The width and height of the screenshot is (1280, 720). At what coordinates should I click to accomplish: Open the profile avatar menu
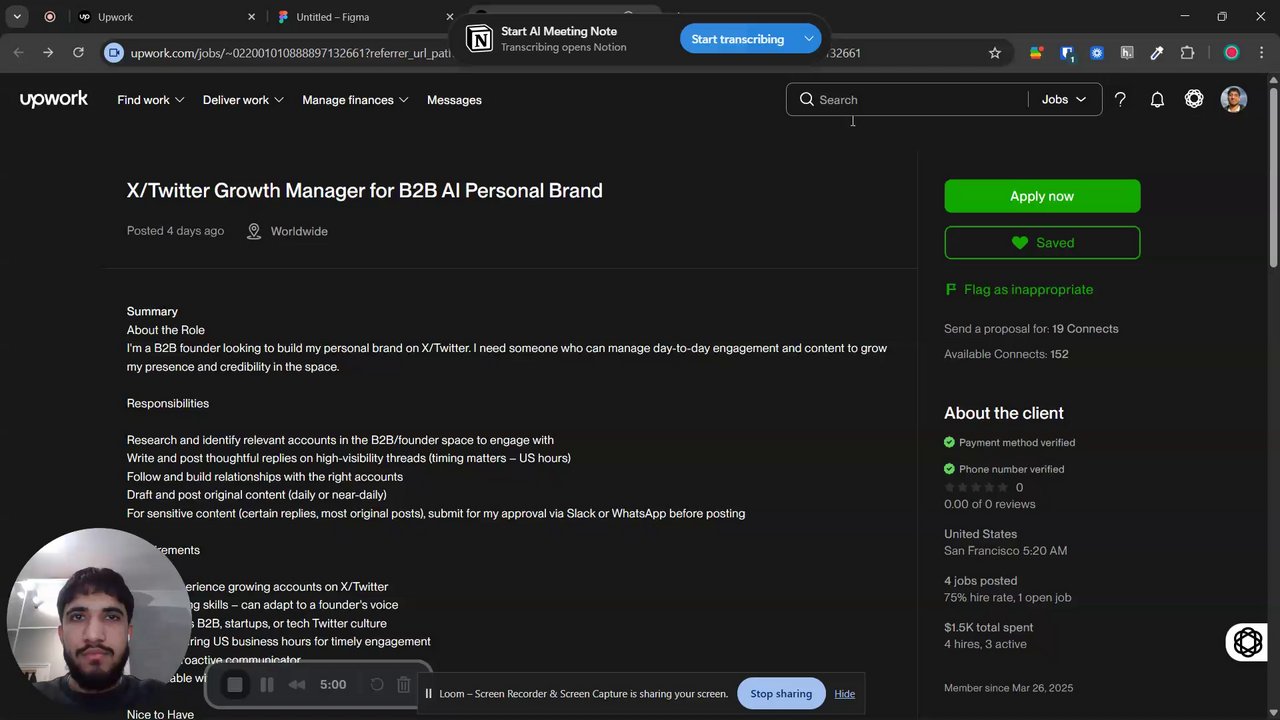[x=1234, y=99]
